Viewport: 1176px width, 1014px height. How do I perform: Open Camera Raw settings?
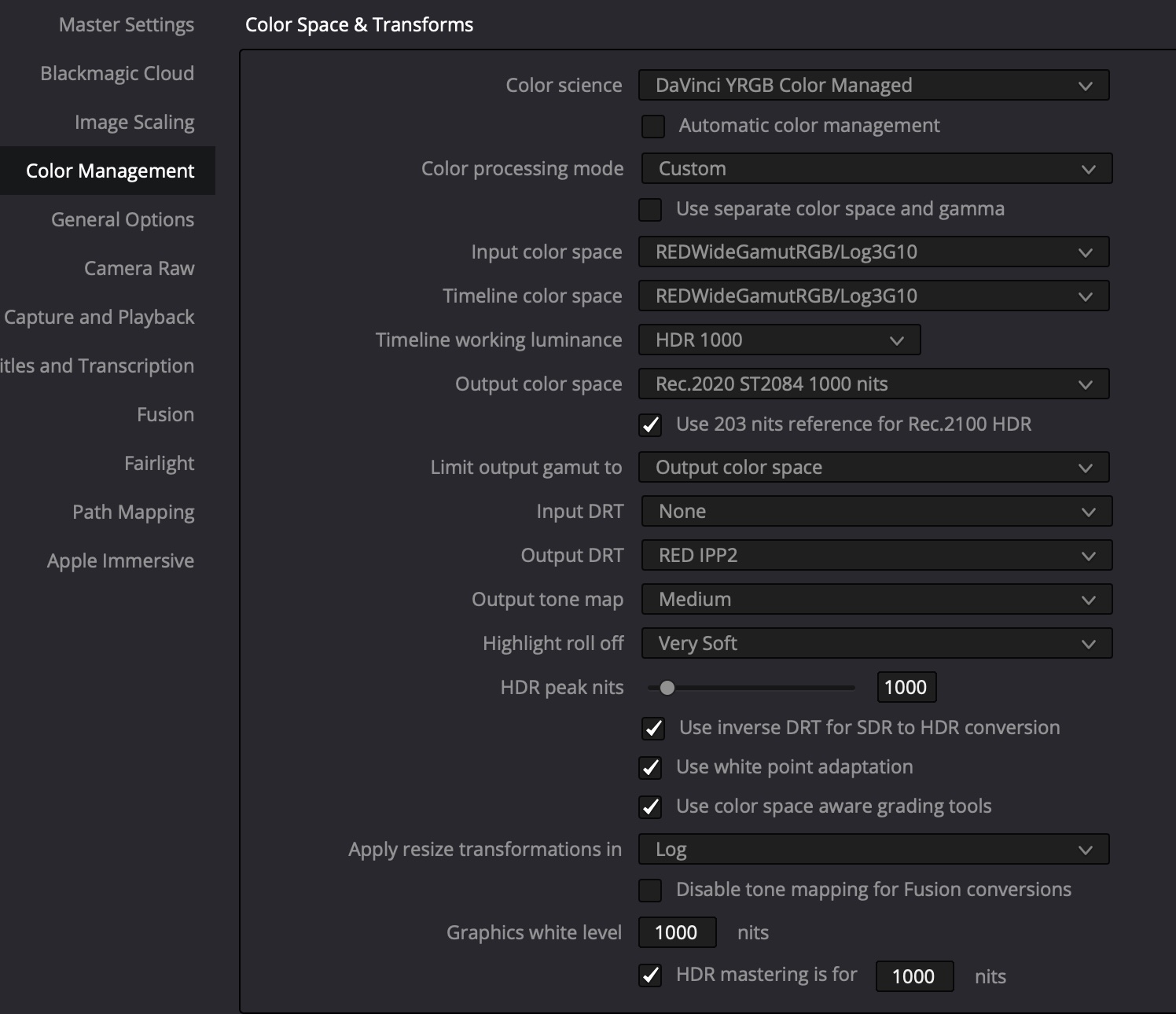click(x=139, y=269)
